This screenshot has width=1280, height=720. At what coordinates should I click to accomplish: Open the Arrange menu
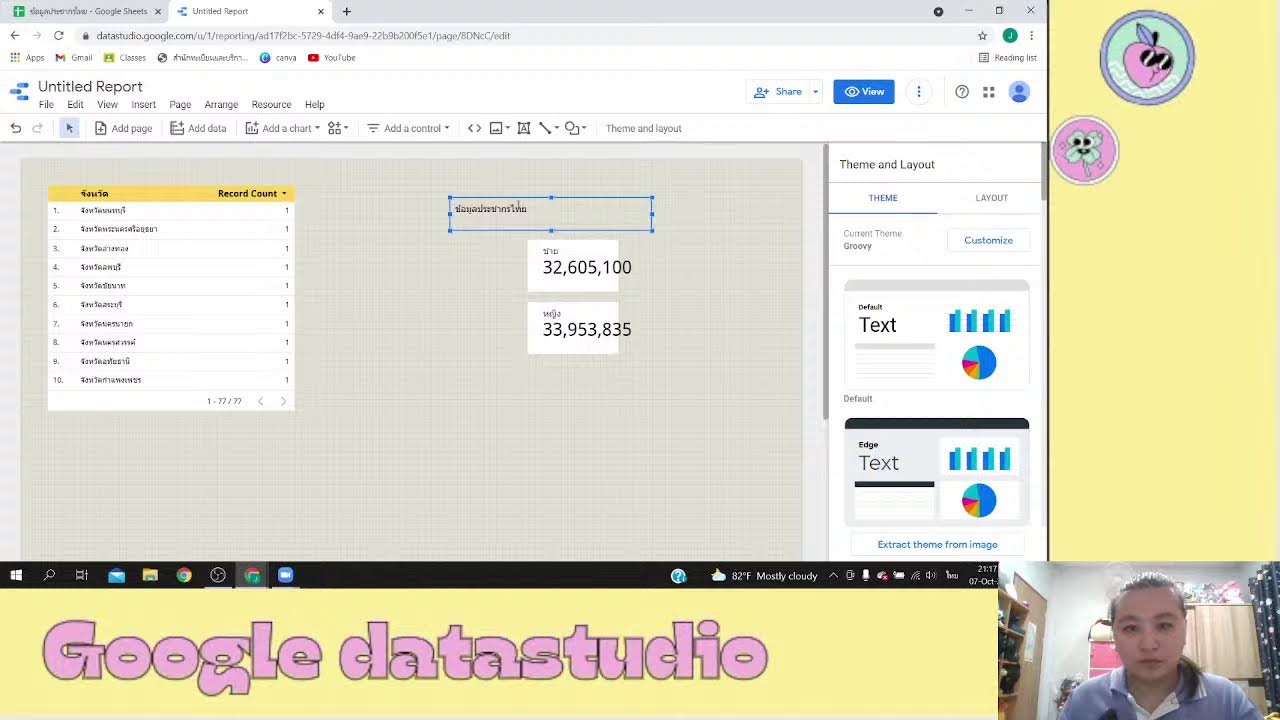click(221, 104)
